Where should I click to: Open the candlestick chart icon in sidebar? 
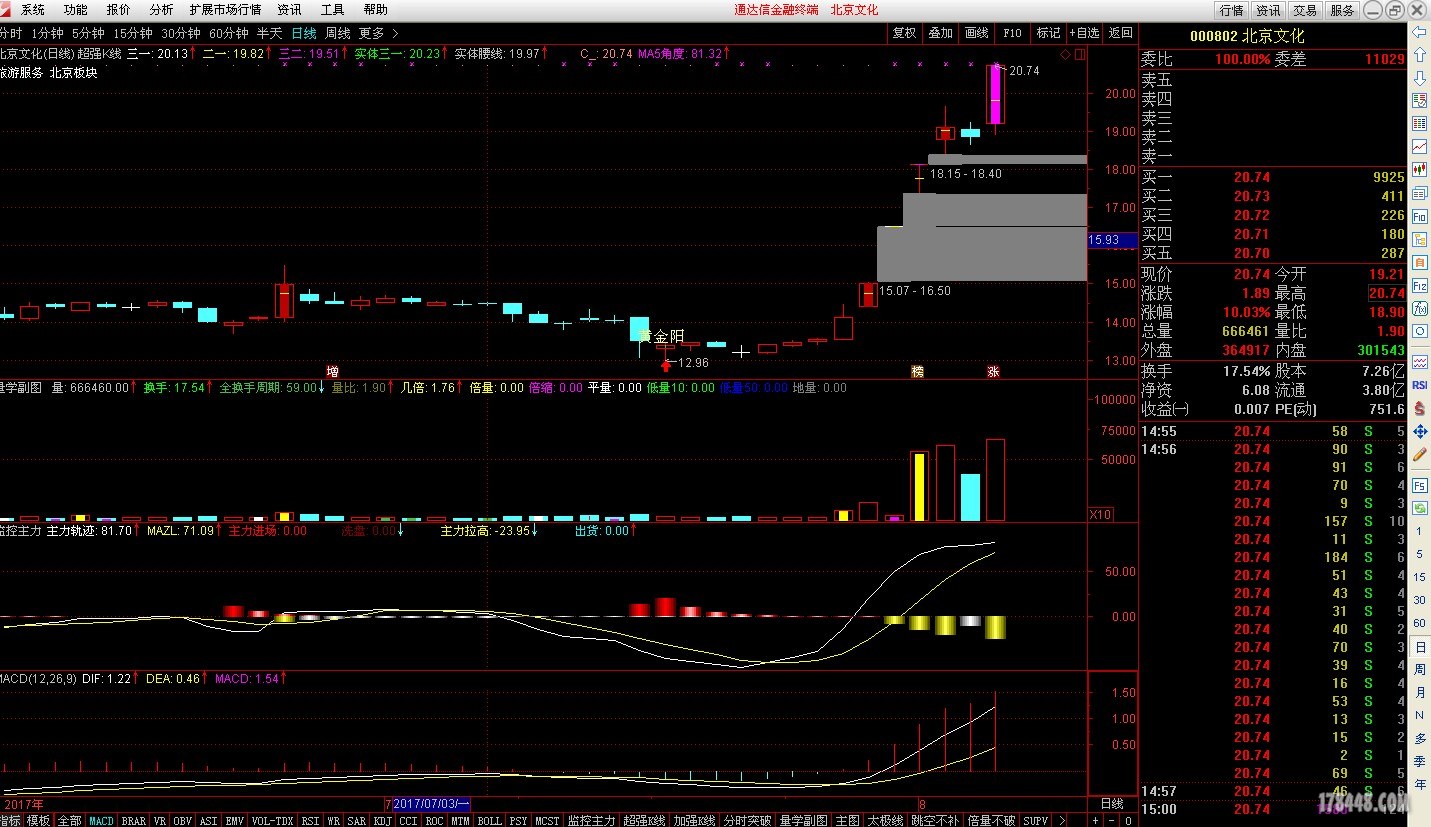pos(1419,170)
